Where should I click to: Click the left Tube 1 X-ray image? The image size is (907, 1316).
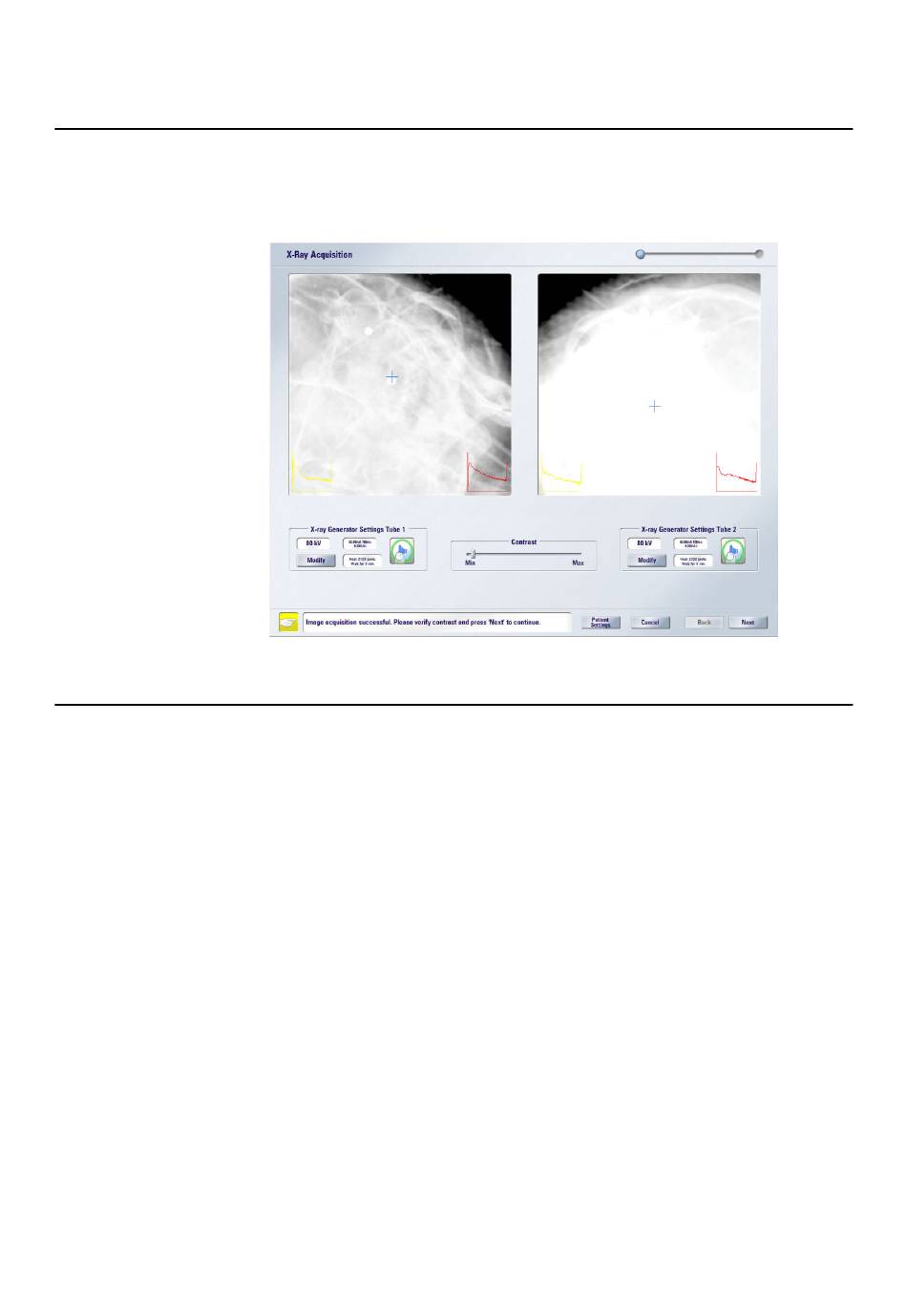click(400, 385)
